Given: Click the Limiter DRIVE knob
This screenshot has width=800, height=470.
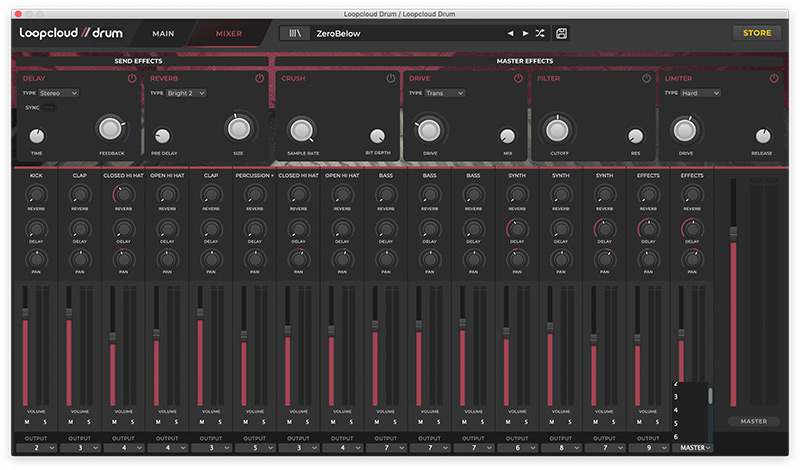Looking at the screenshot, I should (685, 130).
